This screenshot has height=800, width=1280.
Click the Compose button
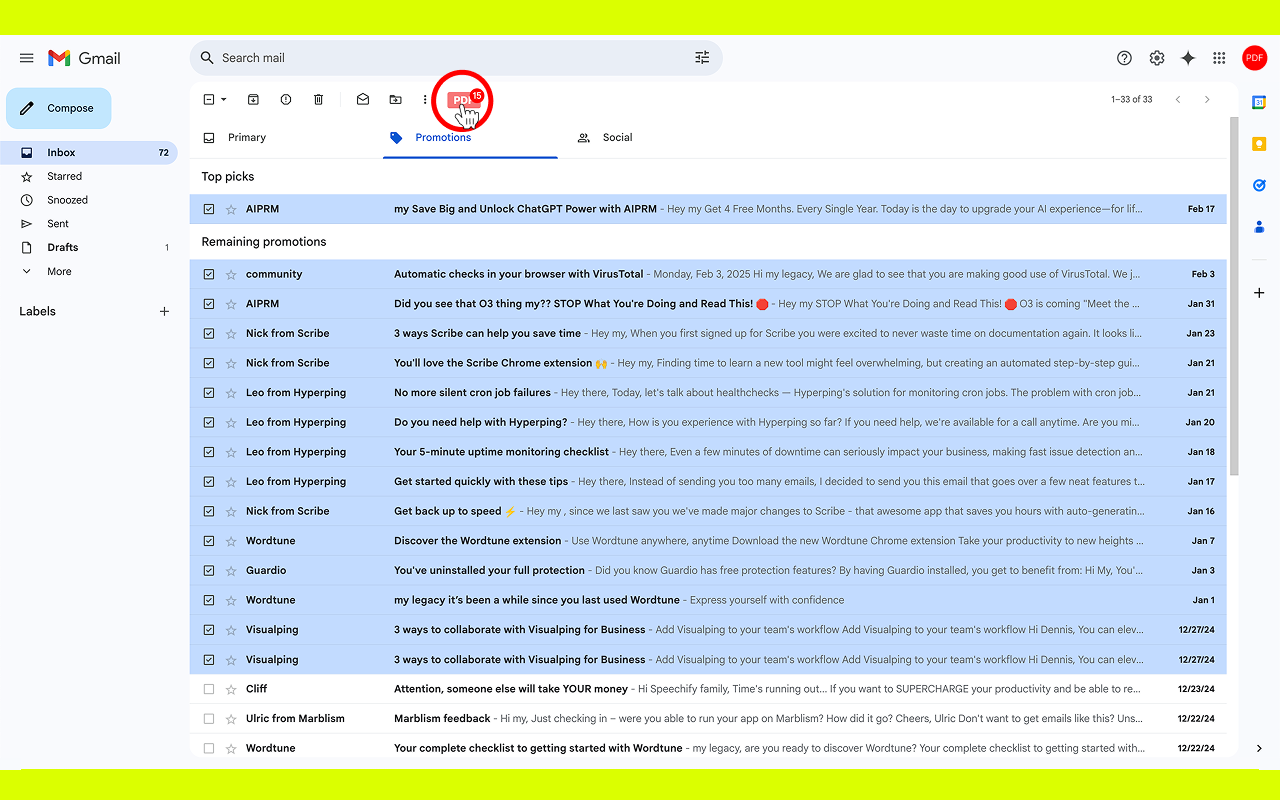point(58,107)
